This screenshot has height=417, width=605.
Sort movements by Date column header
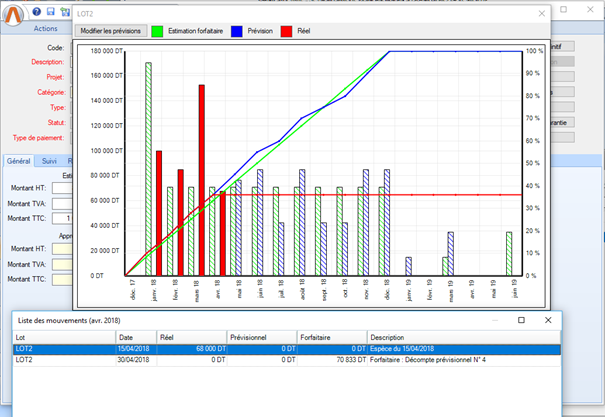(x=136, y=337)
